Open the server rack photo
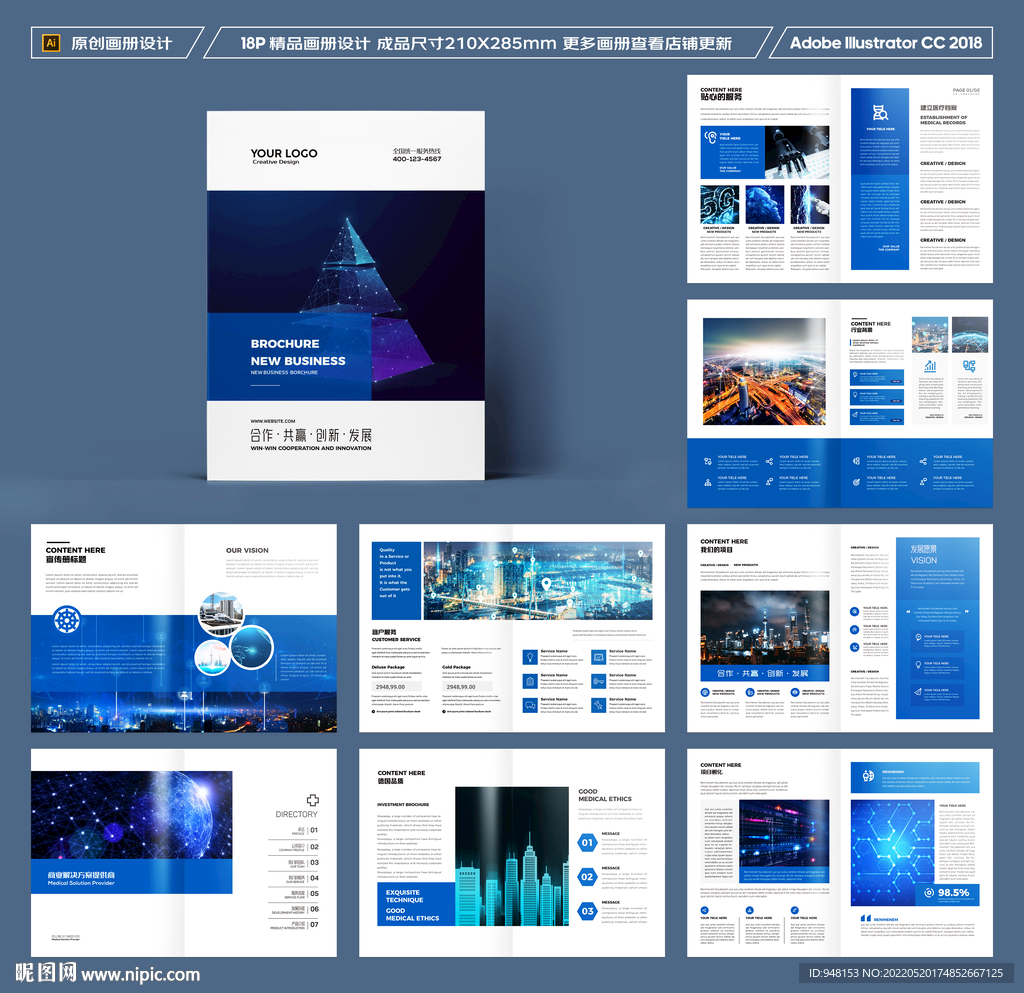Image resolution: width=1024 pixels, height=993 pixels. 784,834
